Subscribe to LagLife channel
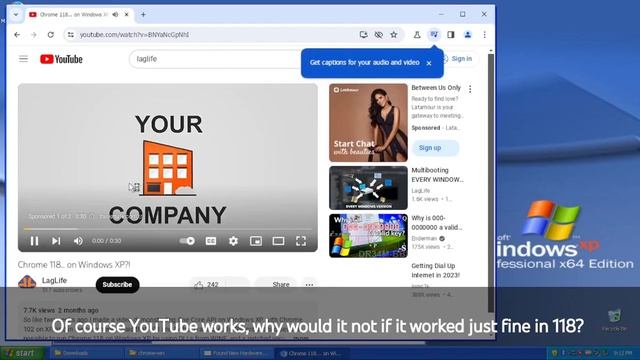This screenshot has height=360, width=640. click(118, 284)
